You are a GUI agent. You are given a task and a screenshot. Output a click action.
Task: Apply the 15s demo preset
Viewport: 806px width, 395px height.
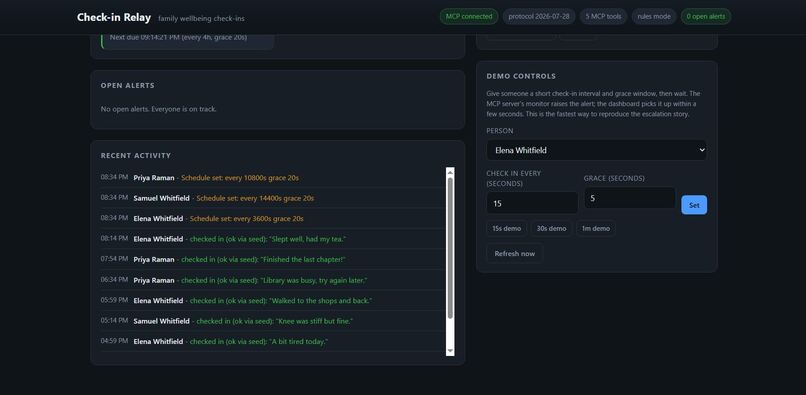pos(506,228)
